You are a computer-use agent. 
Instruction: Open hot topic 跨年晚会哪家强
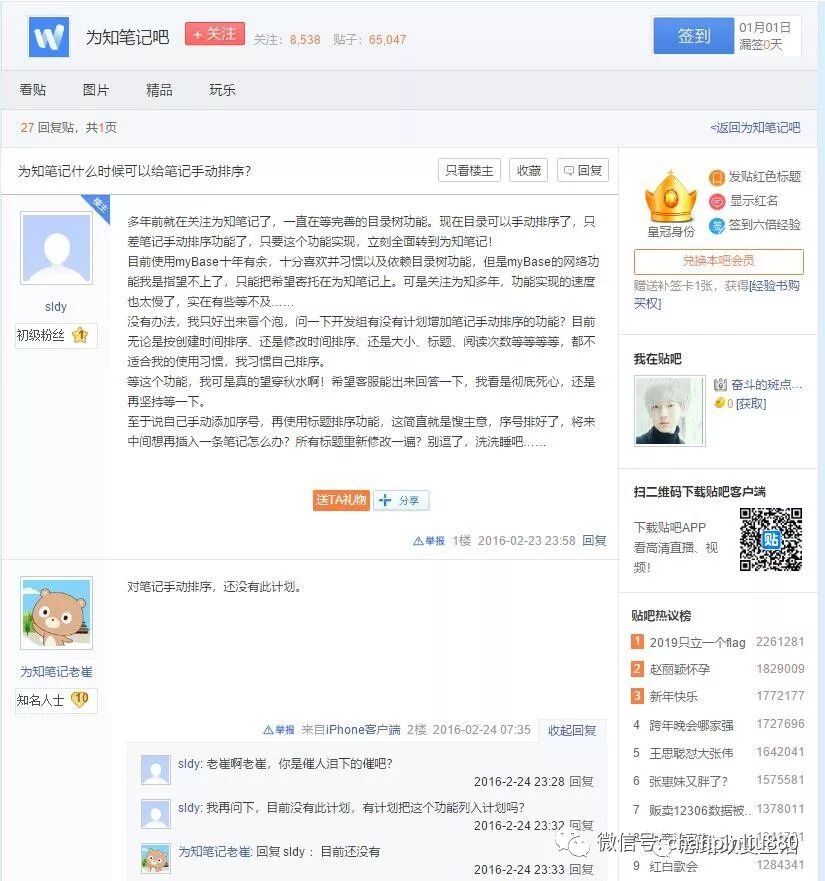click(691, 725)
